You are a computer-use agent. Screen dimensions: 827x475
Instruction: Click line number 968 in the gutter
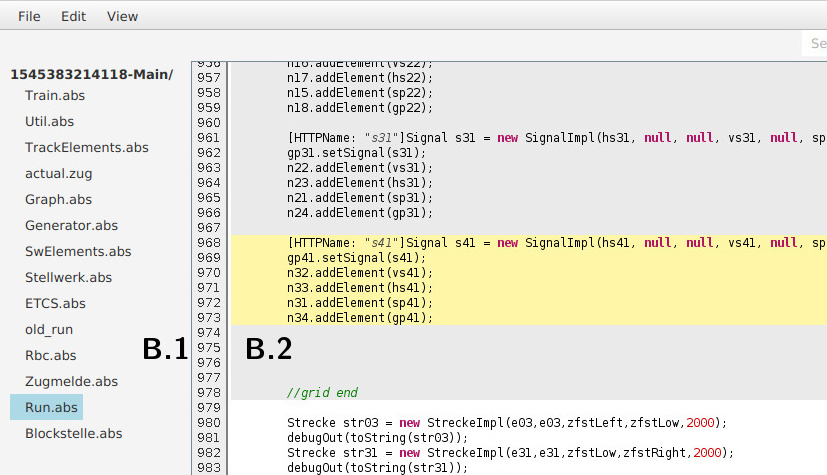click(x=209, y=243)
